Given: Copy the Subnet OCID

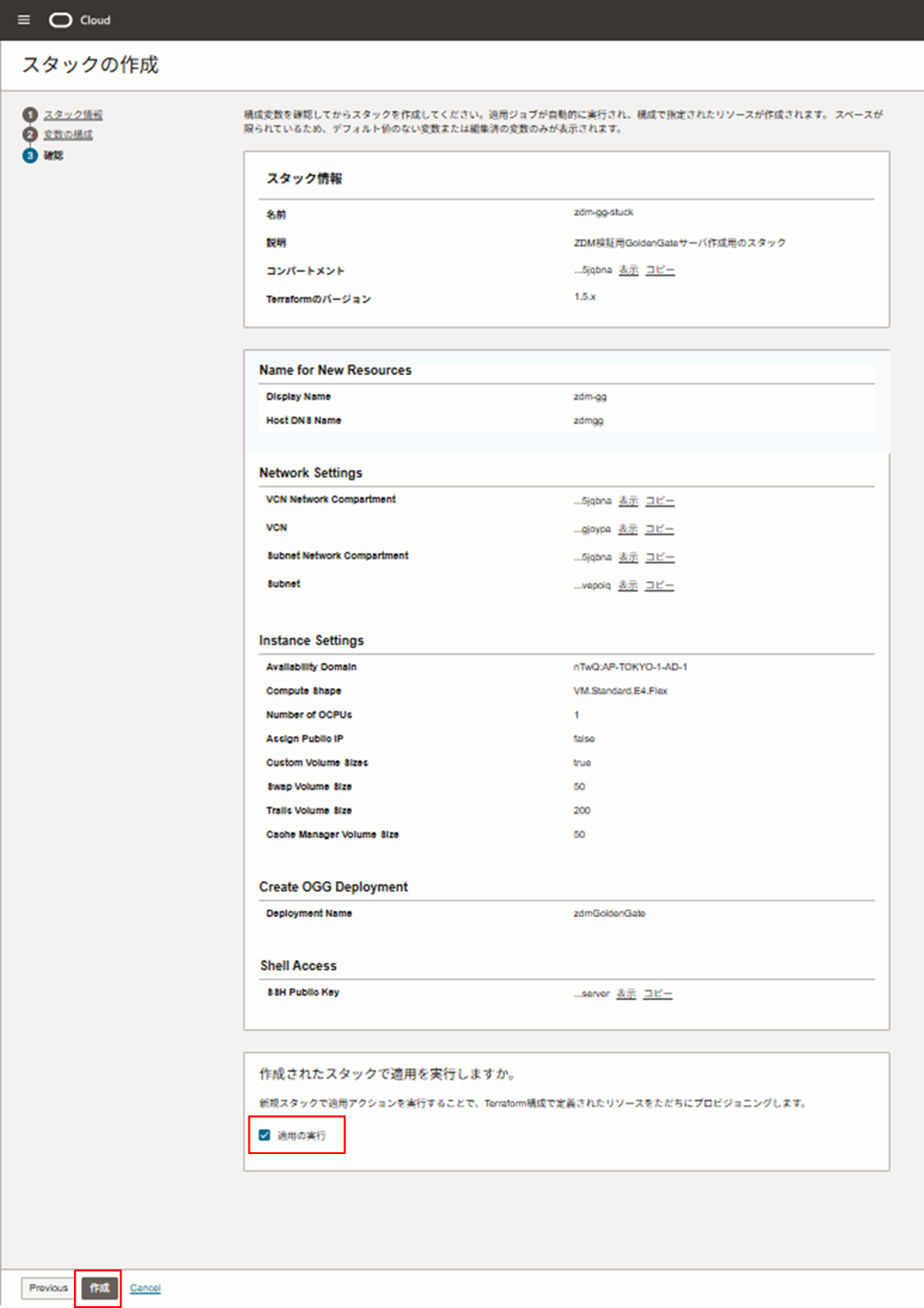Looking at the screenshot, I should click(x=659, y=586).
